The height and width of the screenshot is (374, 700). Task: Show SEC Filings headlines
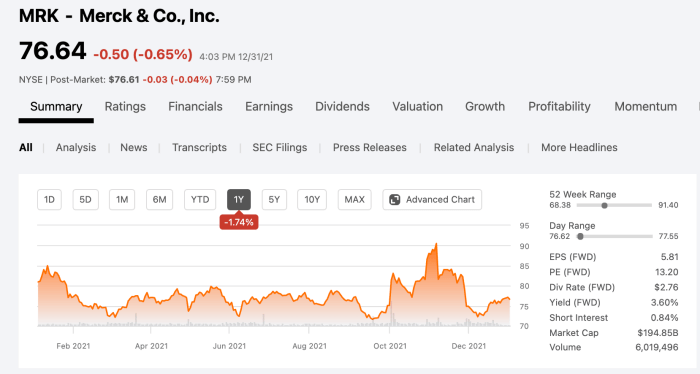[x=279, y=148]
